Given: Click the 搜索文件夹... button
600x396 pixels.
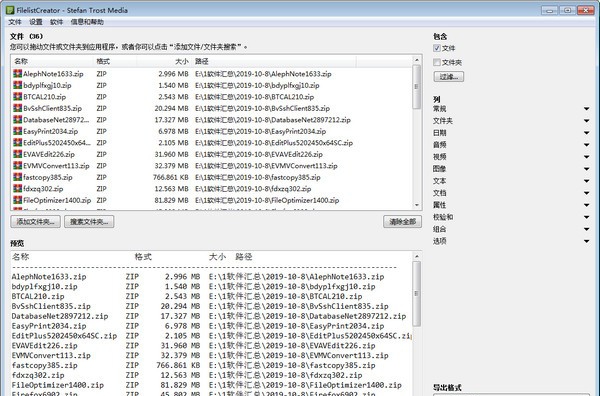Looking at the screenshot, I should 89,222.
